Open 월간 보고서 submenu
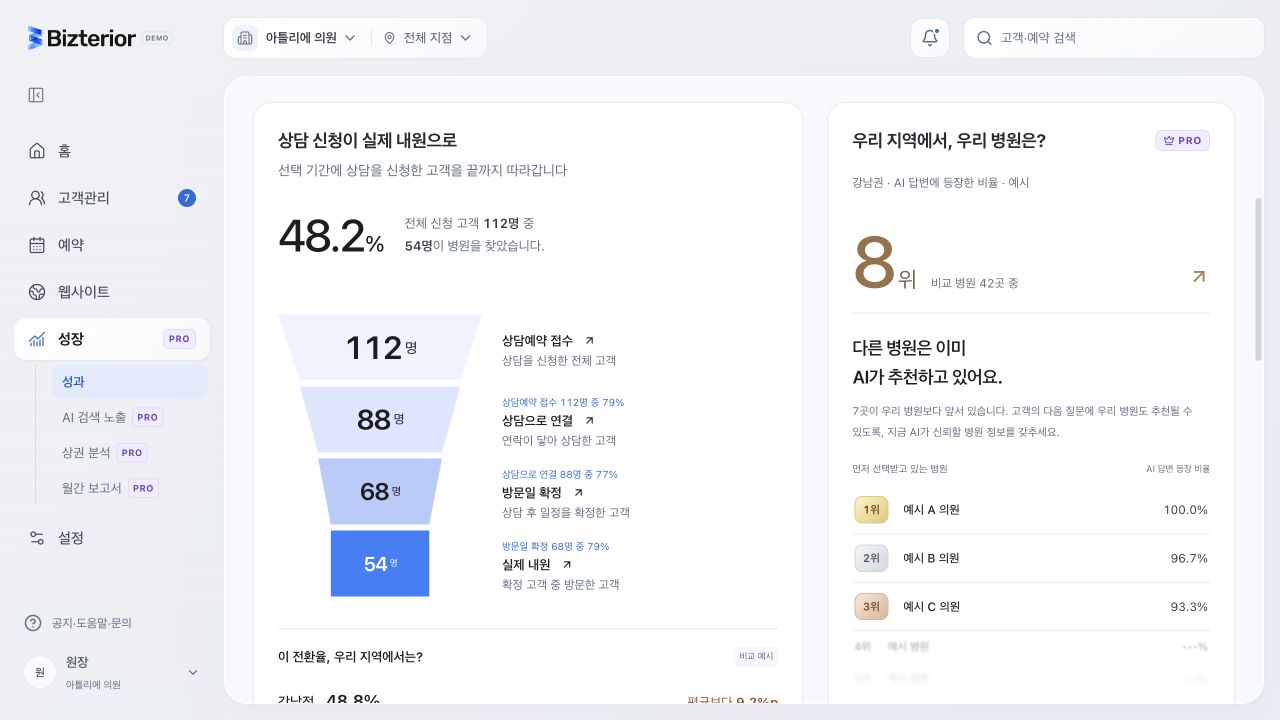The width and height of the screenshot is (1280, 720). [x=130, y=488]
